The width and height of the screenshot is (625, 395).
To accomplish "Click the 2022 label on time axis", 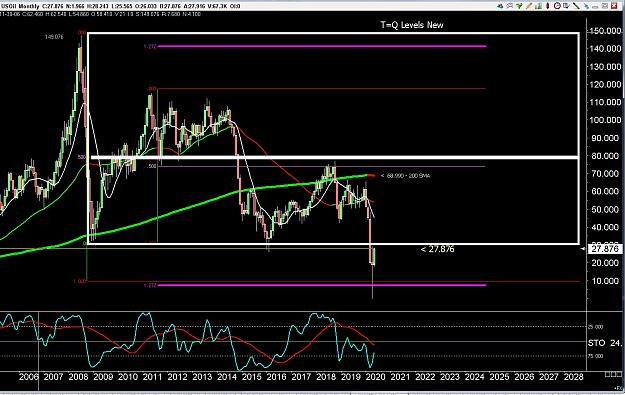I will pos(425,377).
